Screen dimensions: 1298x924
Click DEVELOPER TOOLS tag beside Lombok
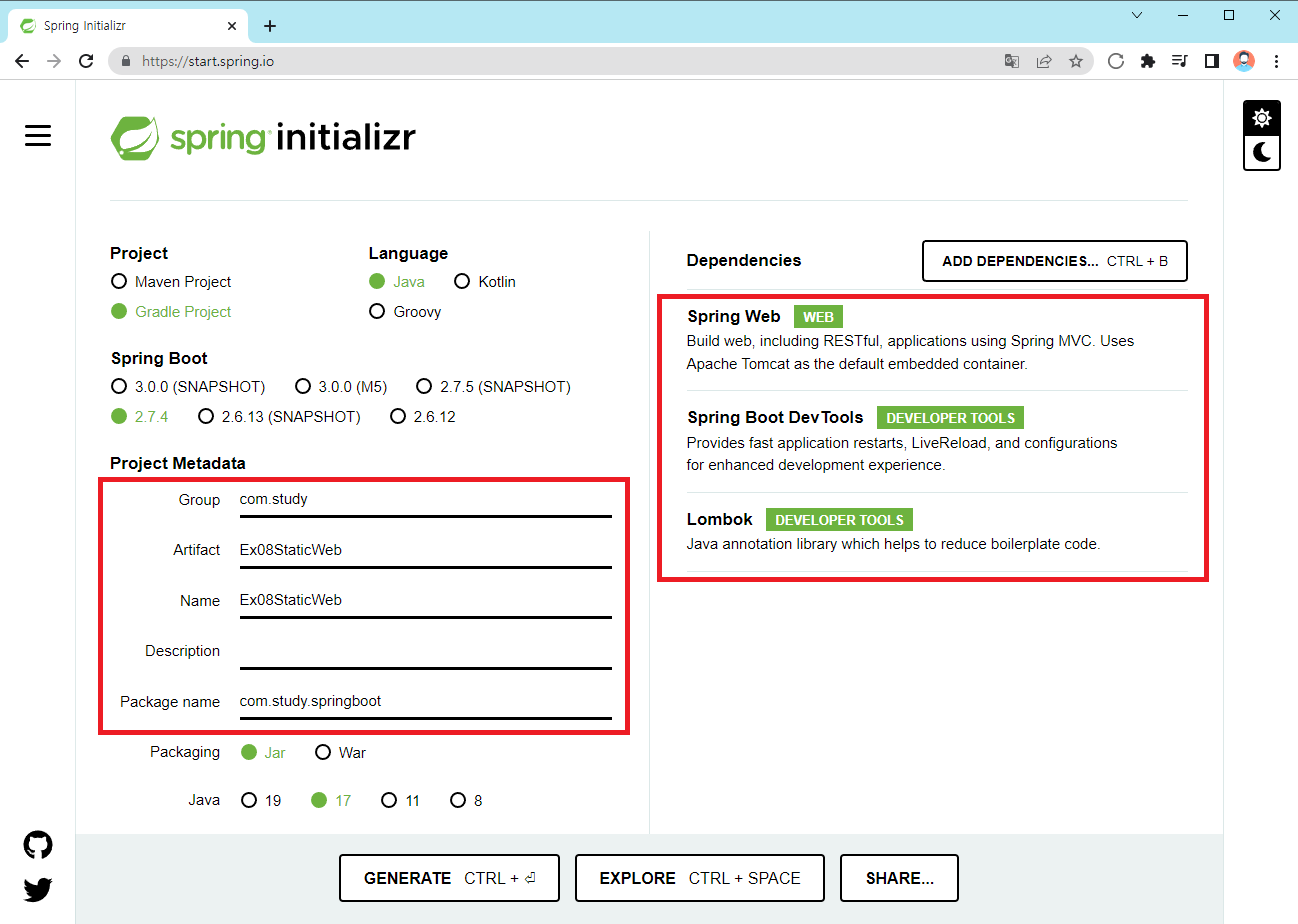(x=839, y=520)
